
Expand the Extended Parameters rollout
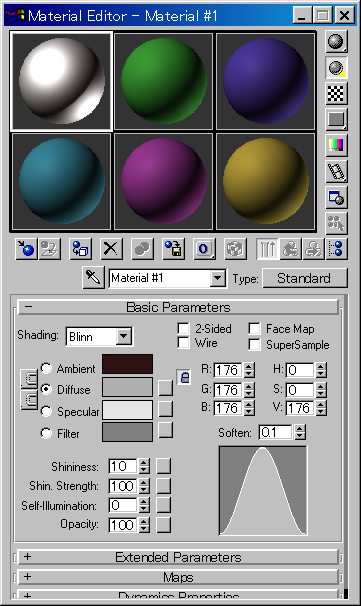(178, 557)
